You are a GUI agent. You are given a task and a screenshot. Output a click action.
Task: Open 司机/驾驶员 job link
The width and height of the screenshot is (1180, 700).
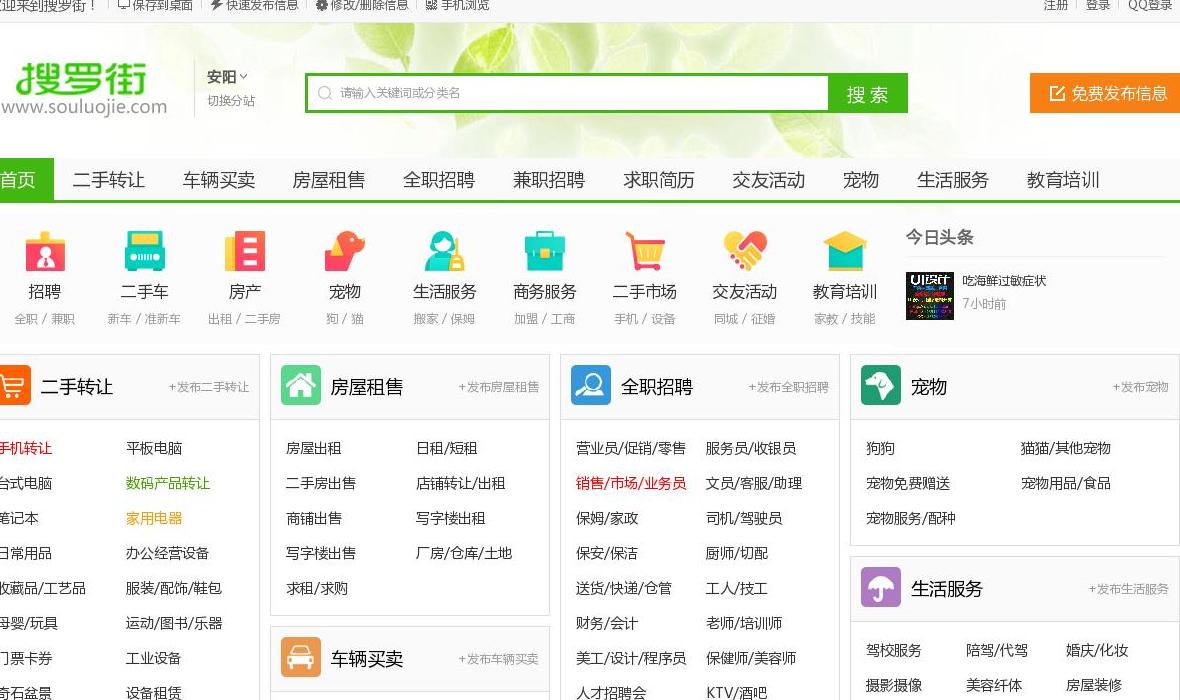point(744,518)
